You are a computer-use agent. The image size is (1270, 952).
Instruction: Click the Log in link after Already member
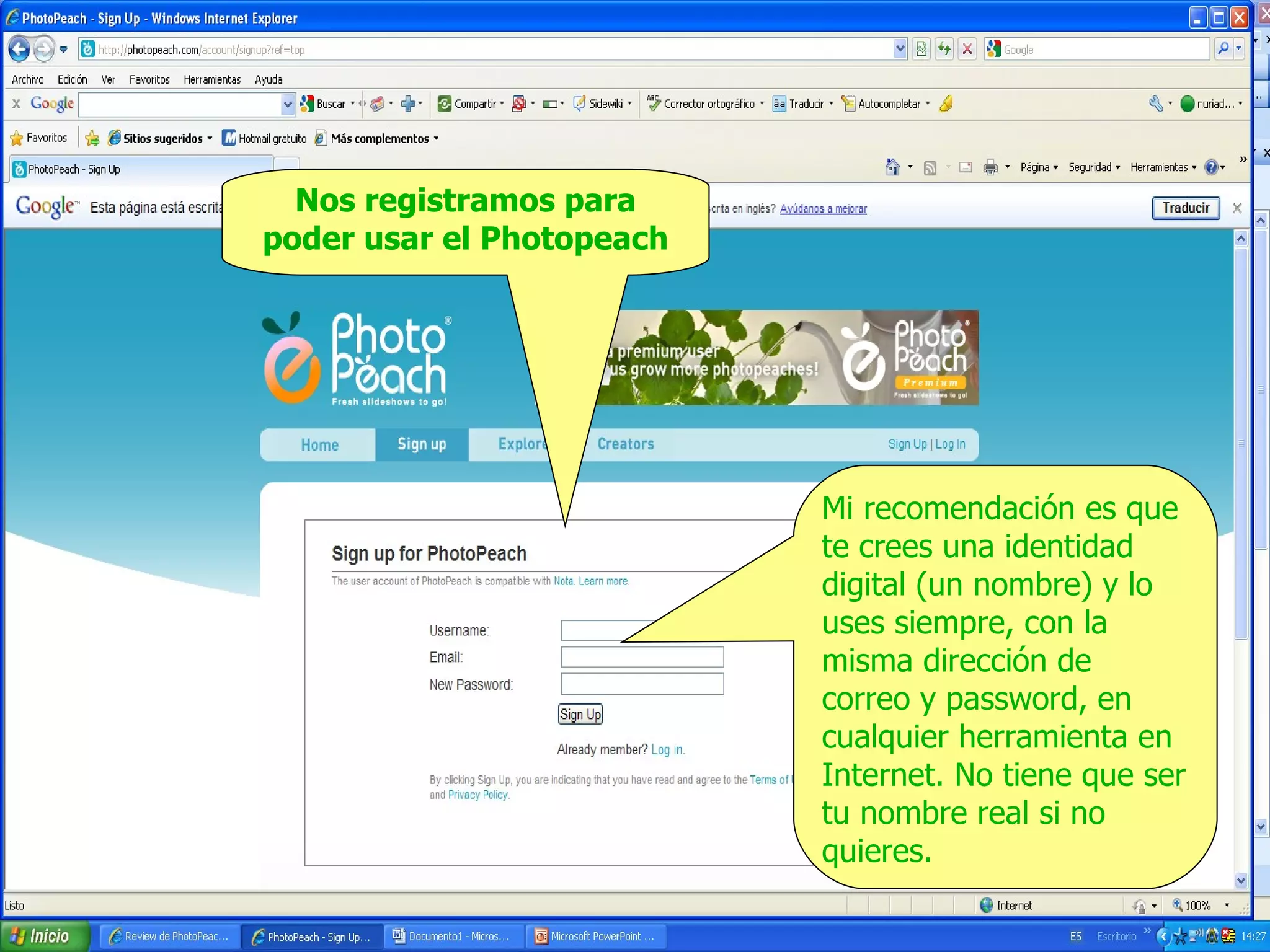tap(667, 750)
